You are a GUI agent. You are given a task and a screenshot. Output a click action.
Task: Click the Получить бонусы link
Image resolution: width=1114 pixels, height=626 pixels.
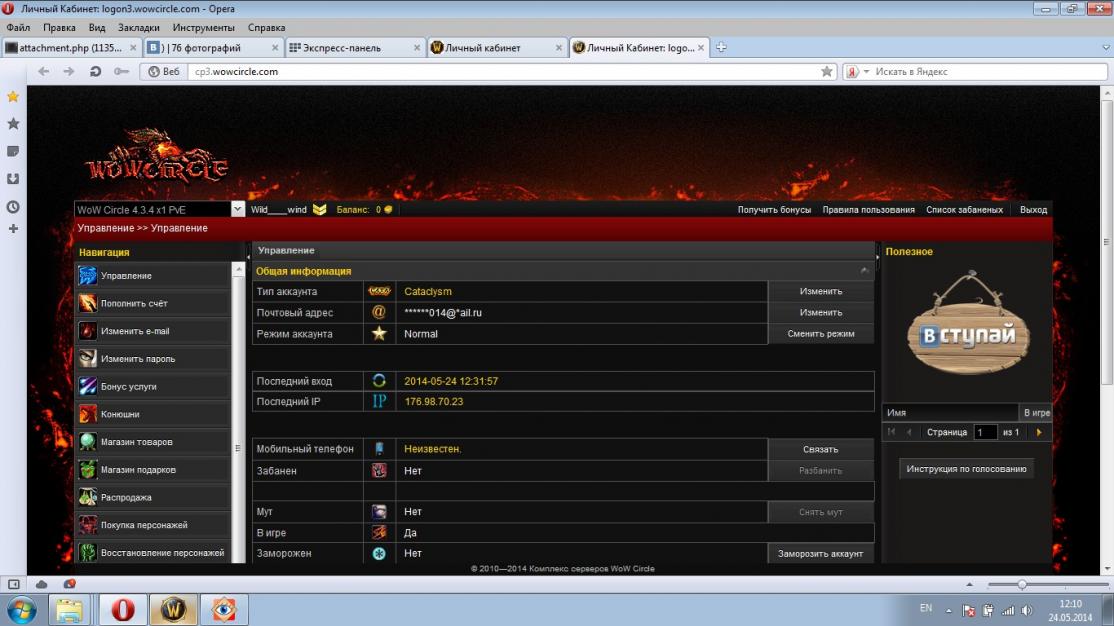774,210
